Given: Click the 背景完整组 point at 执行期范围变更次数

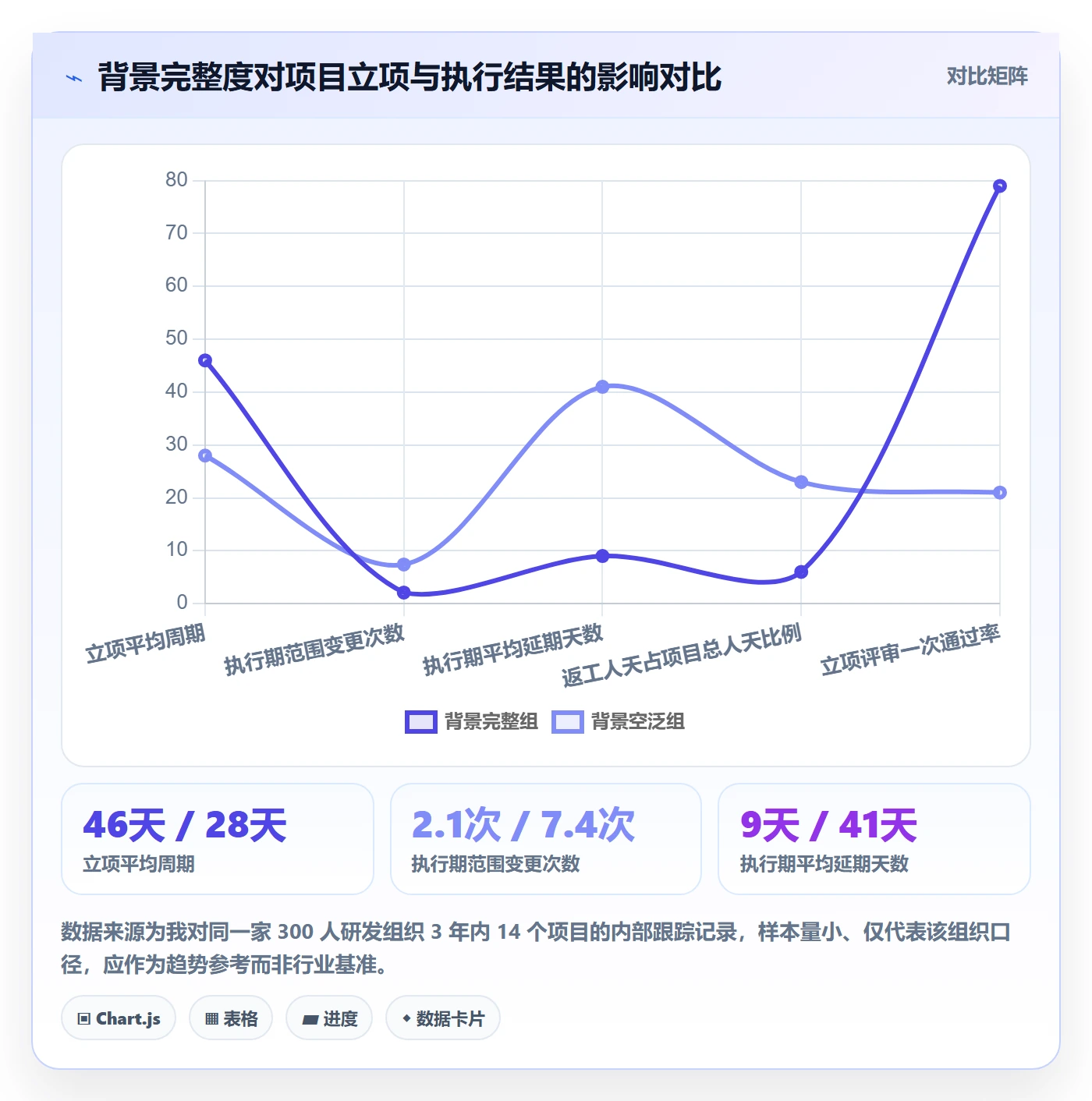Looking at the screenshot, I should pyautogui.click(x=404, y=593).
